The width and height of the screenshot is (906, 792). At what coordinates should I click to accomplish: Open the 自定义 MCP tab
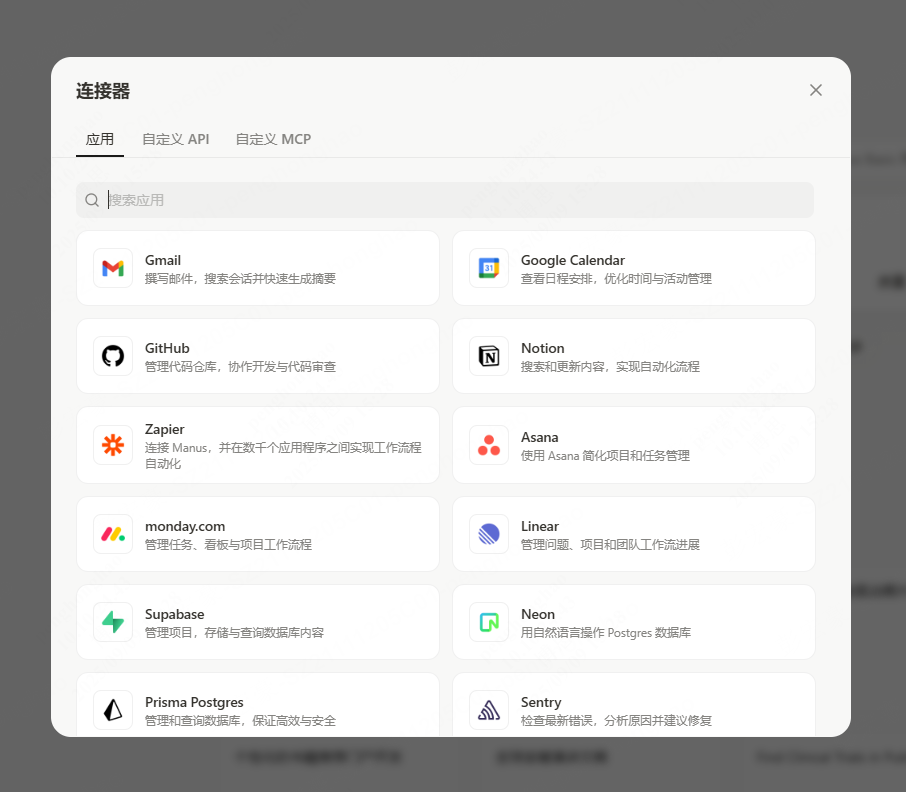pos(273,139)
